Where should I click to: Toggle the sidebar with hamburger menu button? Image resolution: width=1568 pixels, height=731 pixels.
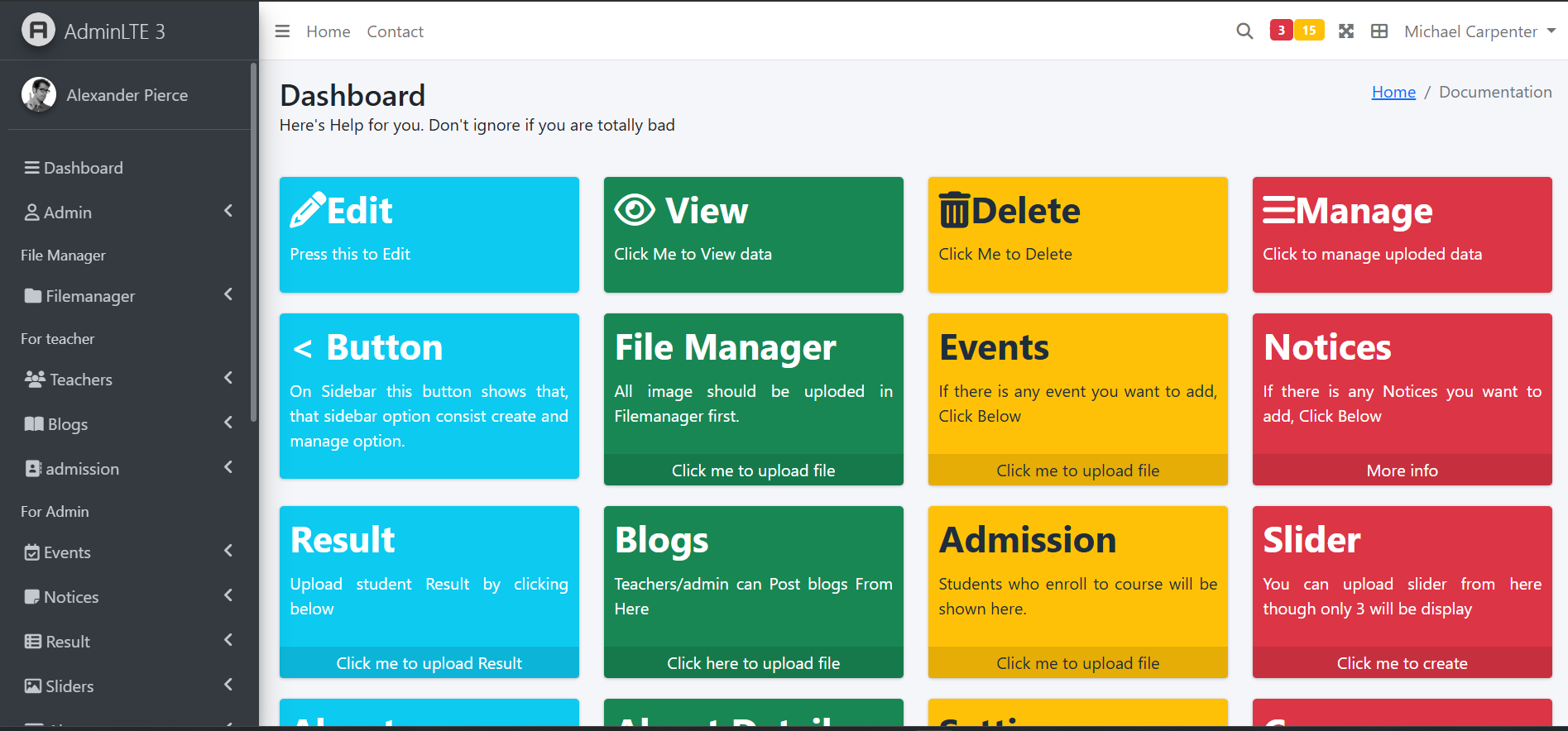[282, 31]
